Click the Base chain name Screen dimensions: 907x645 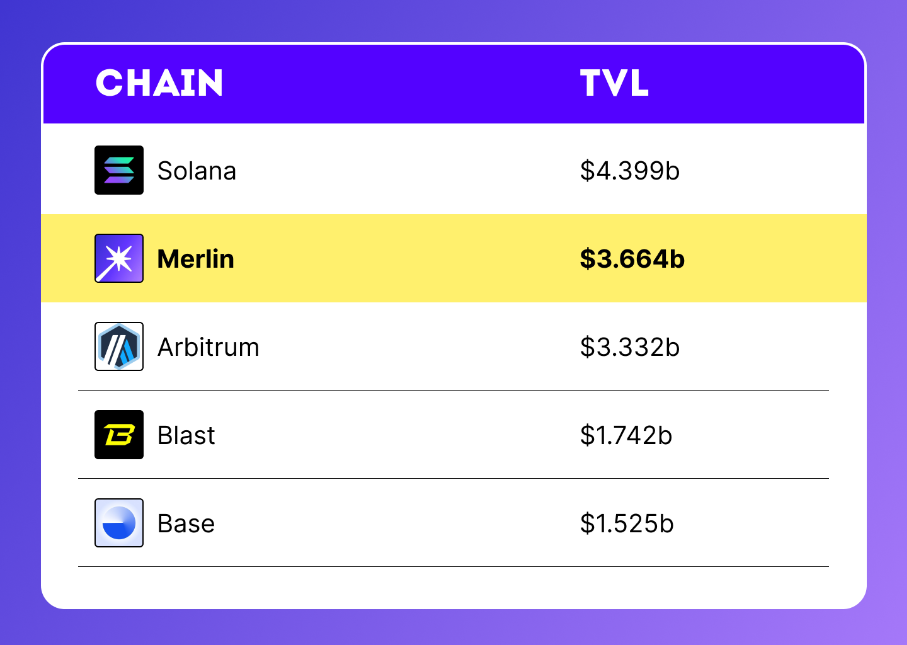(186, 523)
